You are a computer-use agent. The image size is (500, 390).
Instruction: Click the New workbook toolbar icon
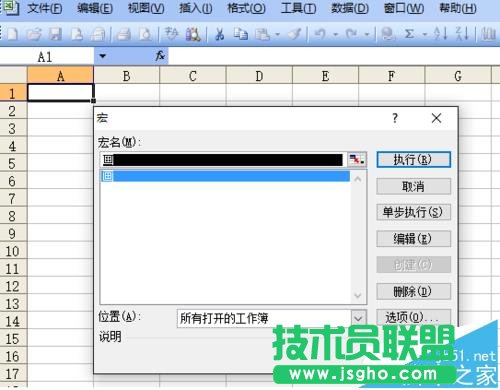click(12, 34)
